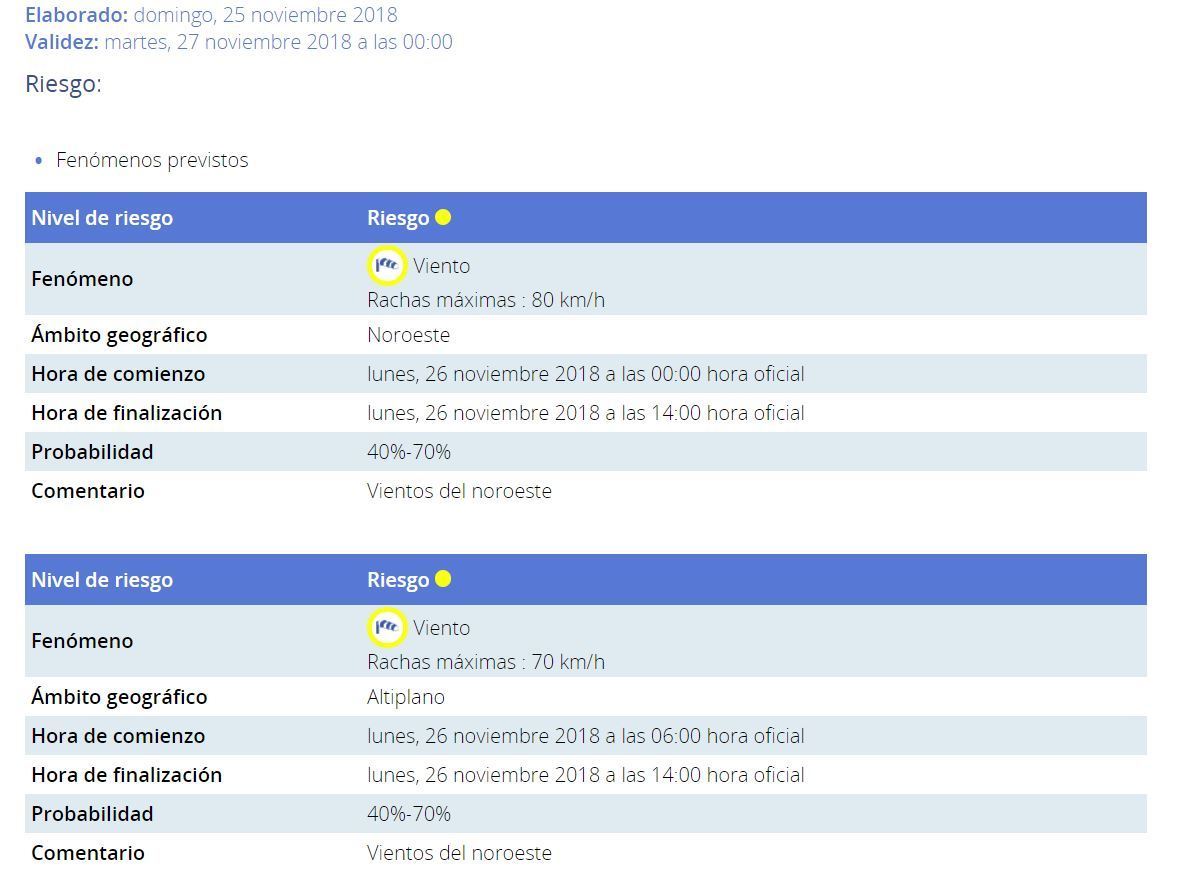This screenshot has height=886, width=1177.
Task: Click the "Rachas máximas : 70 km/h" text
Action: pos(486,662)
